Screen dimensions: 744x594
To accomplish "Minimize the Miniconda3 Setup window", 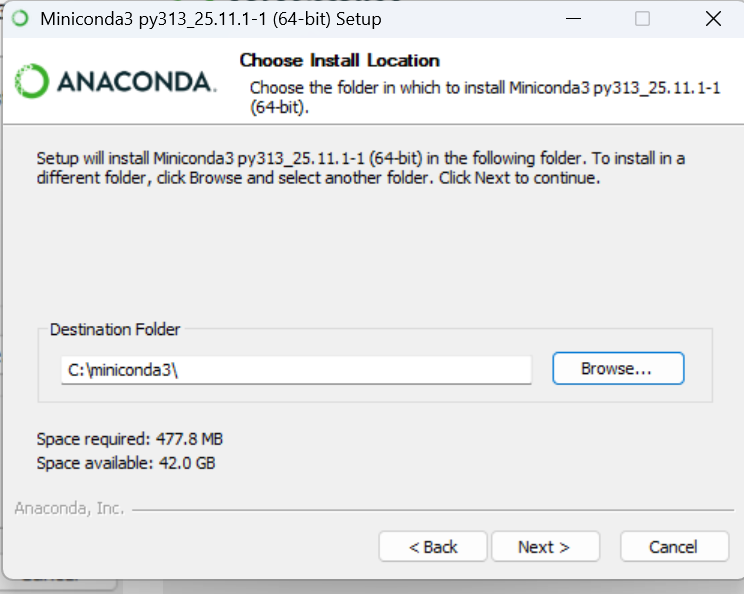I will pyautogui.click(x=573, y=19).
